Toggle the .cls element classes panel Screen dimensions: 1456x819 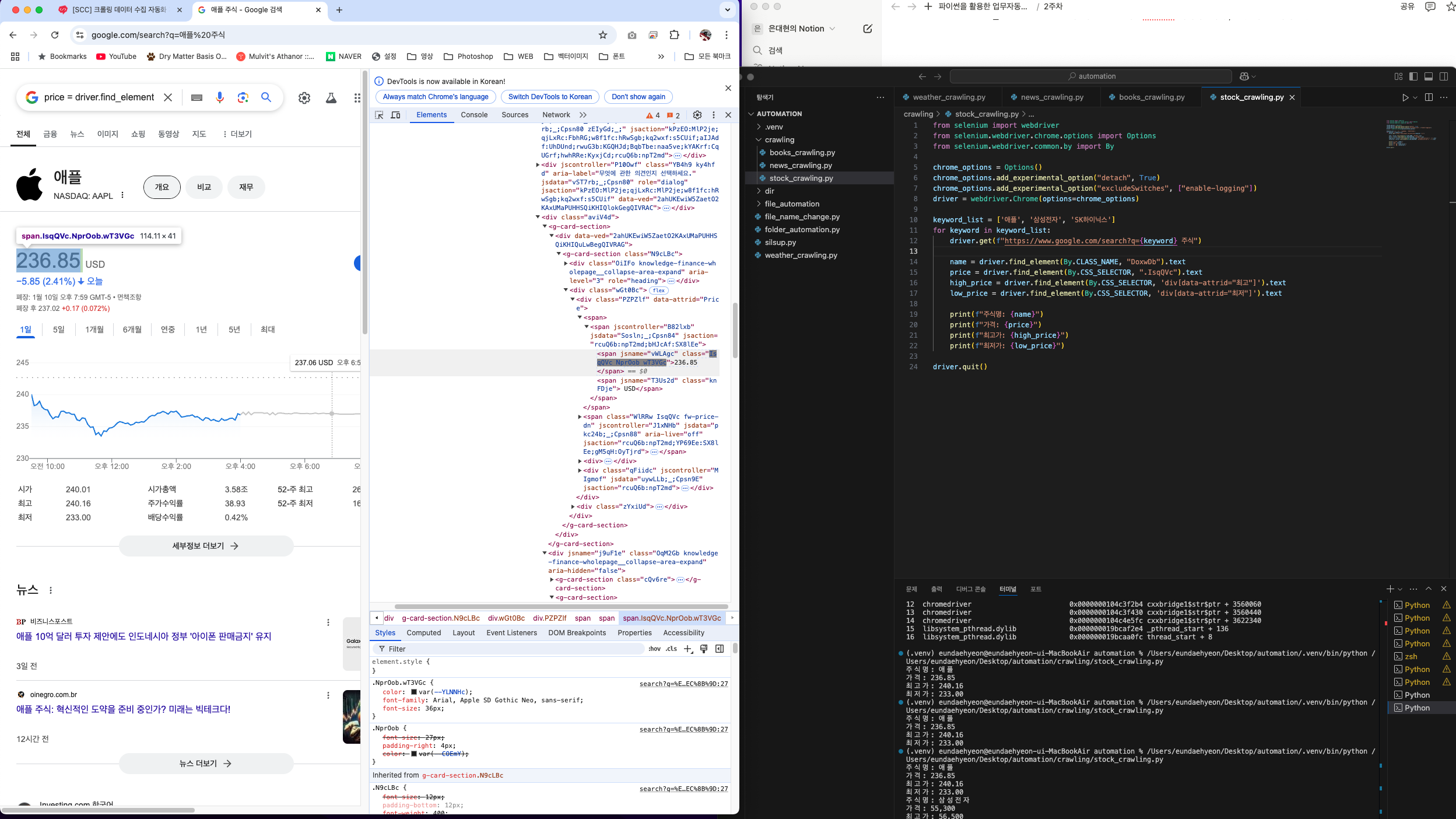pyautogui.click(x=672, y=649)
